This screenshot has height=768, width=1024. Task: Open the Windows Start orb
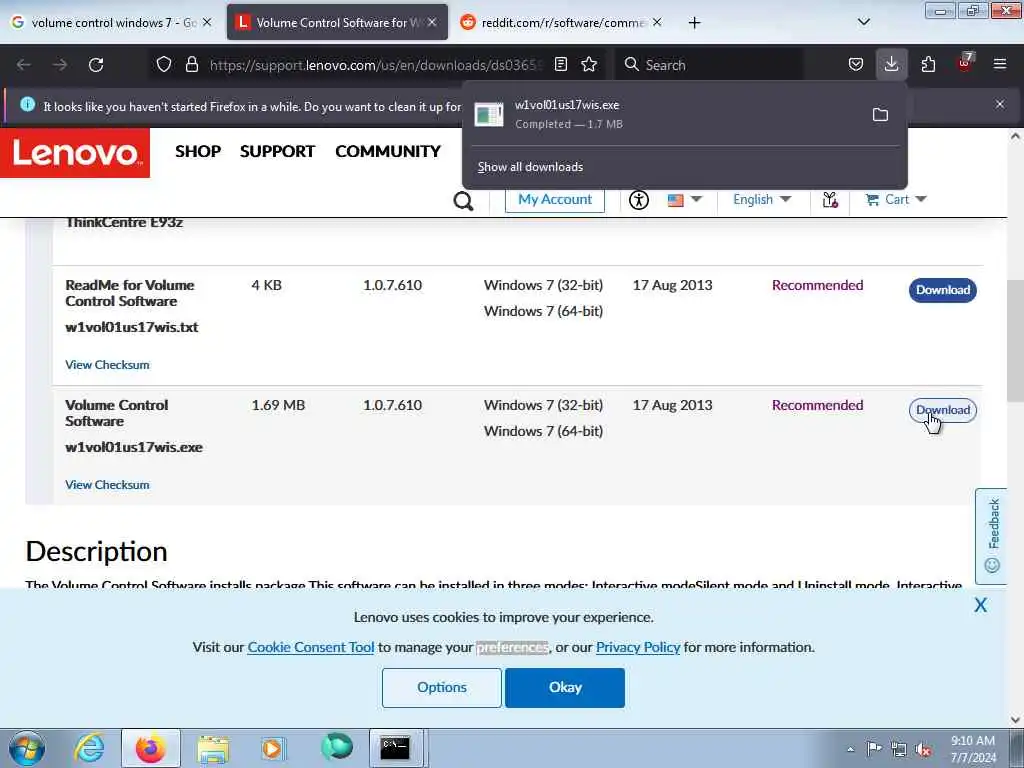27,748
